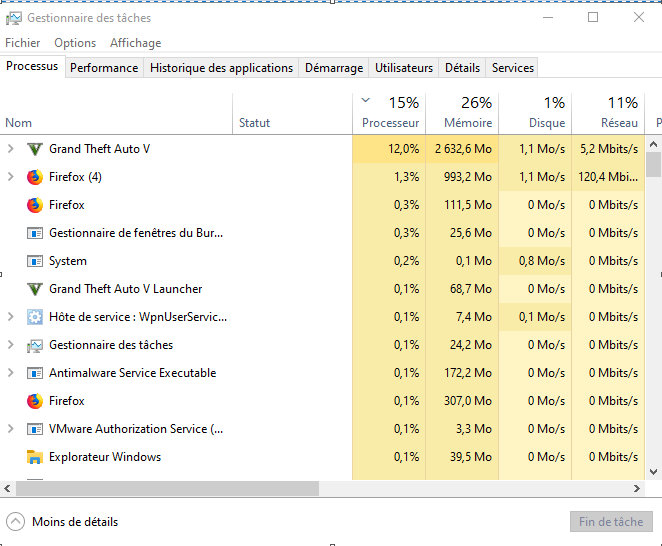Open the Fichier menu

click(x=23, y=43)
